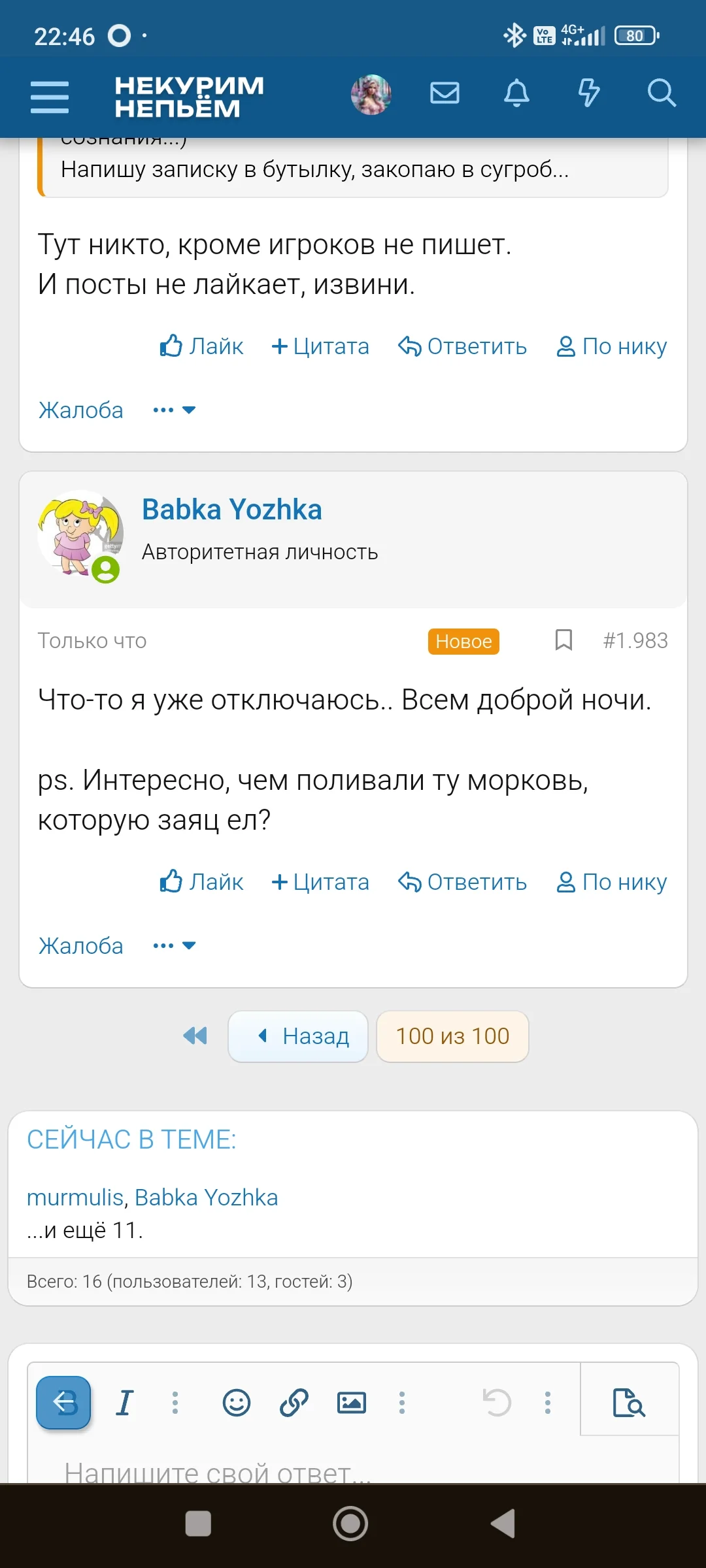This screenshot has height=1568, width=706.
Task: Like Babka Yozhka's post
Action: [x=201, y=882]
